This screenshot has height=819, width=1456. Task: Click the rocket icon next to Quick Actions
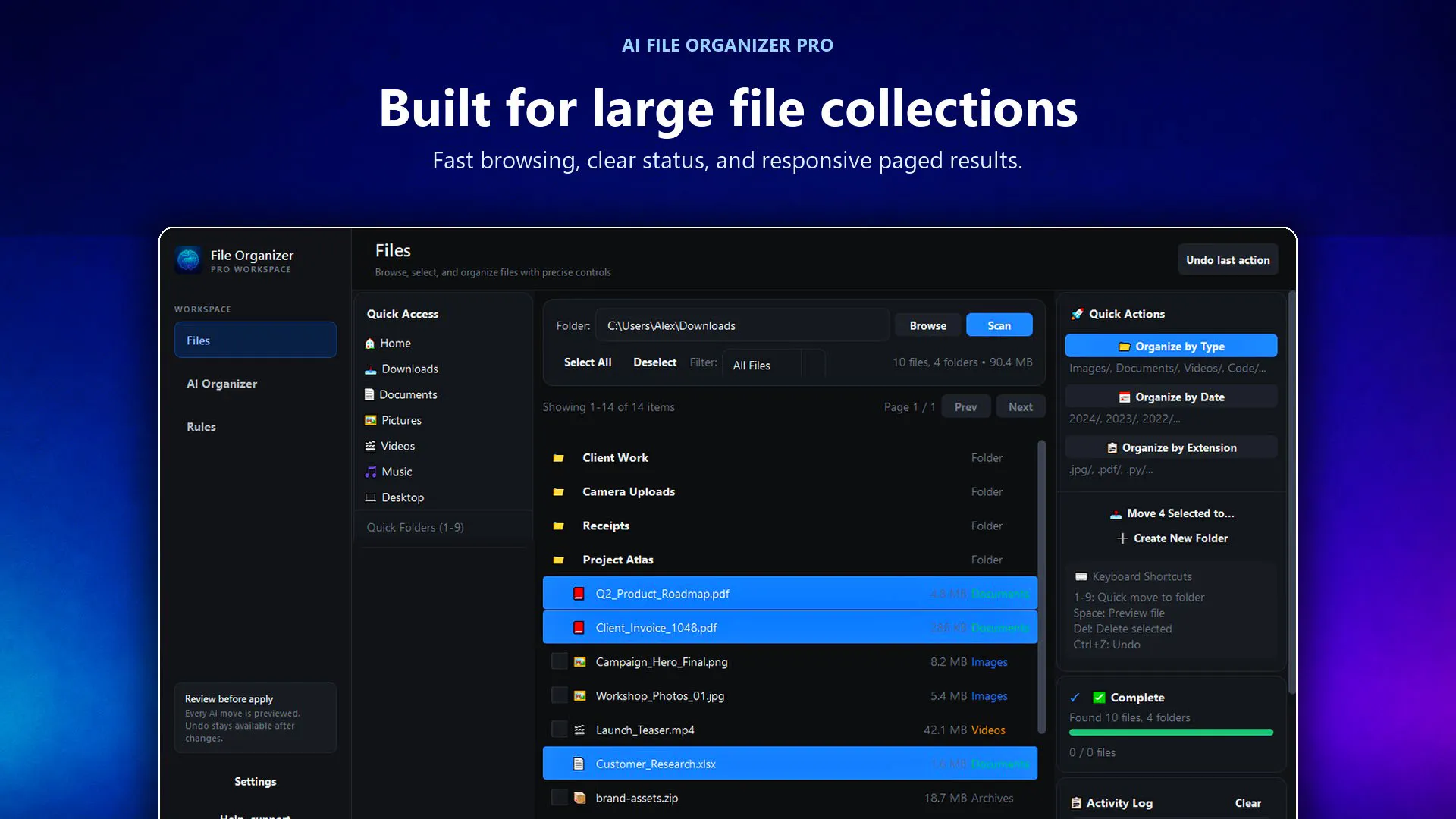pyautogui.click(x=1077, y=314)
